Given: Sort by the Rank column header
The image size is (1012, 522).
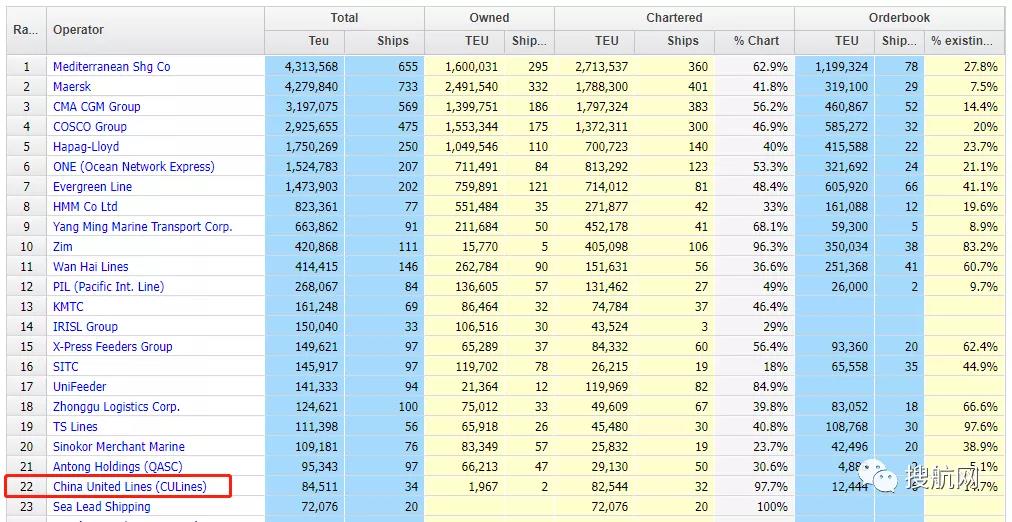Looking at the screenshot, I should tap(26, 30).
